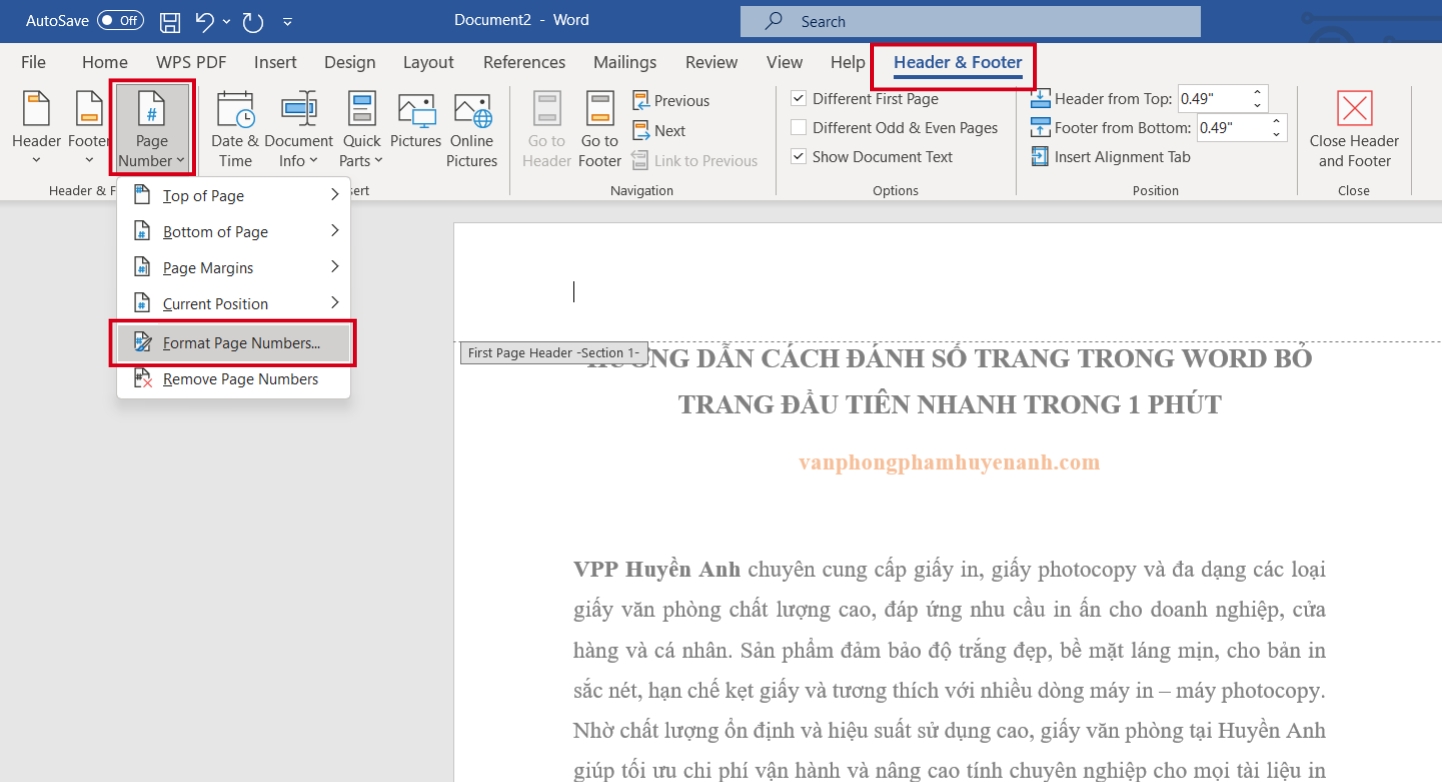
Task: Open the Page Margins submenu
Action: 234,268
